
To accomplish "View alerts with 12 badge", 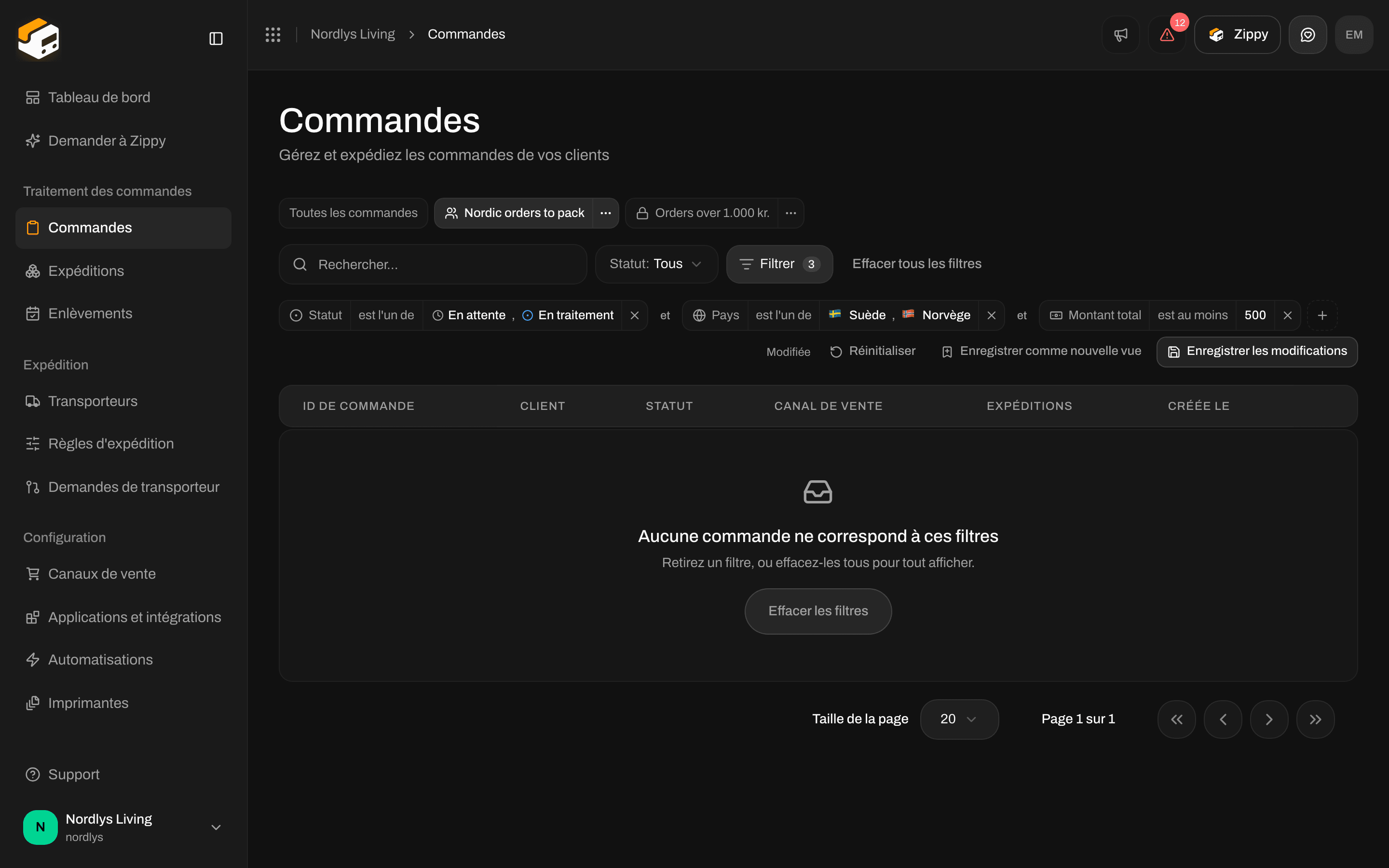I will [1167, 34].
